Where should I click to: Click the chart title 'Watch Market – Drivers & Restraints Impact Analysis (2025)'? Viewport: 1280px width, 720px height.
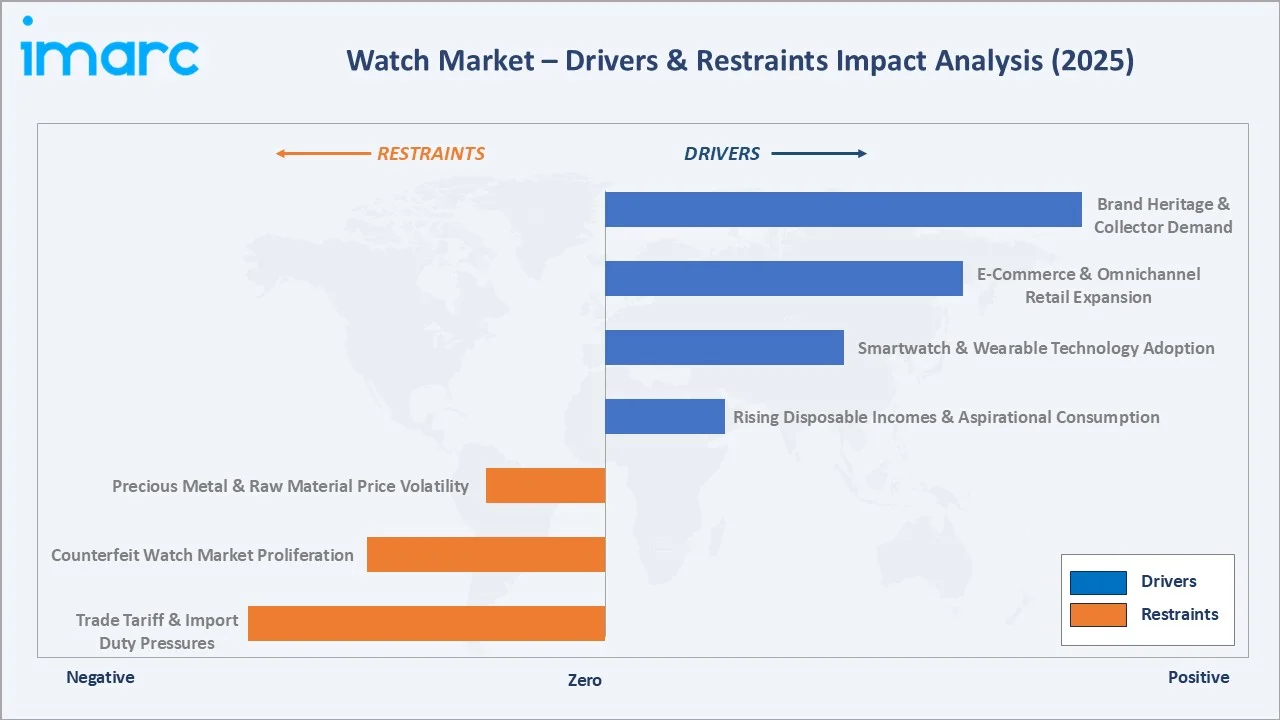pyautogui.click(x=740, y=61)
